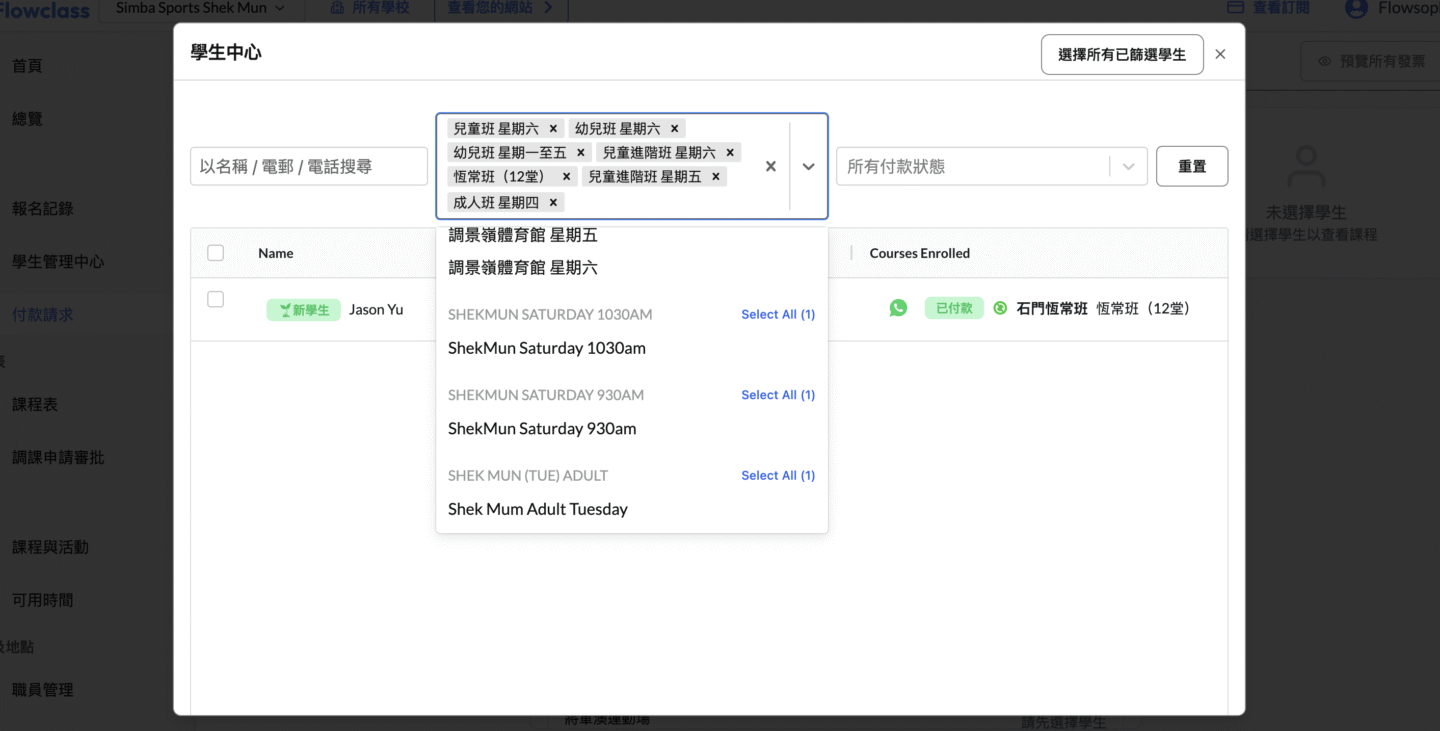The height and width of the screenshot is (731, 1440).
Task: Close the 學生中心 dialog
Action: [1220, 55]
